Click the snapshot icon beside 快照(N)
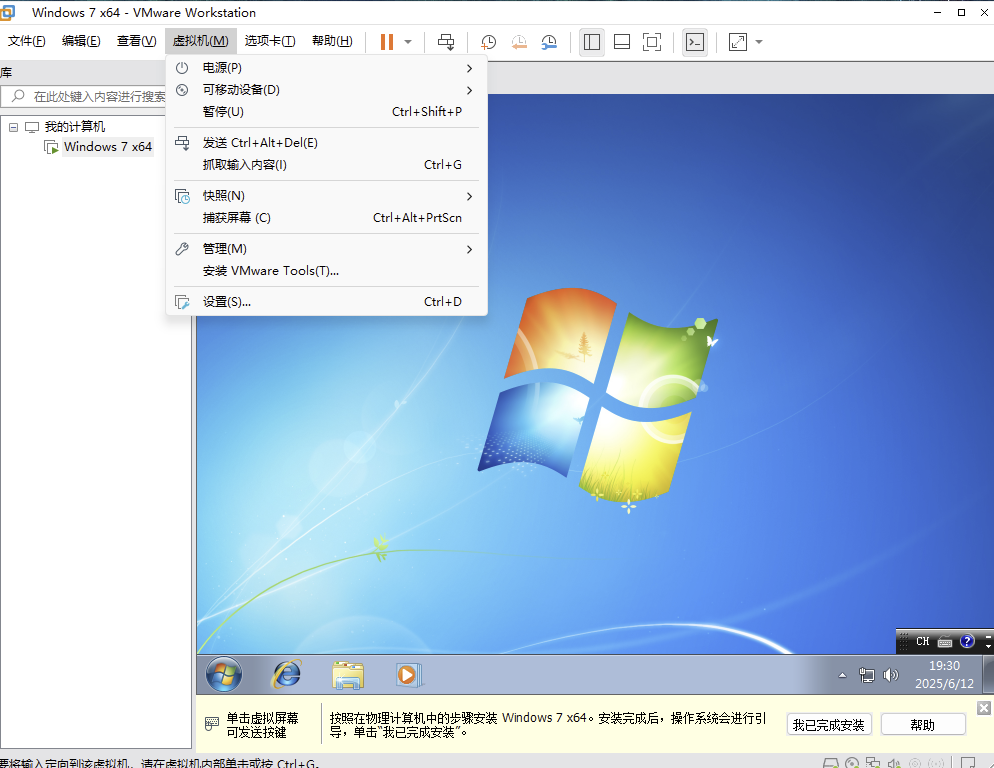Image resolution: width=994 pixels, height=768 pixels. [x=182, y=197]
